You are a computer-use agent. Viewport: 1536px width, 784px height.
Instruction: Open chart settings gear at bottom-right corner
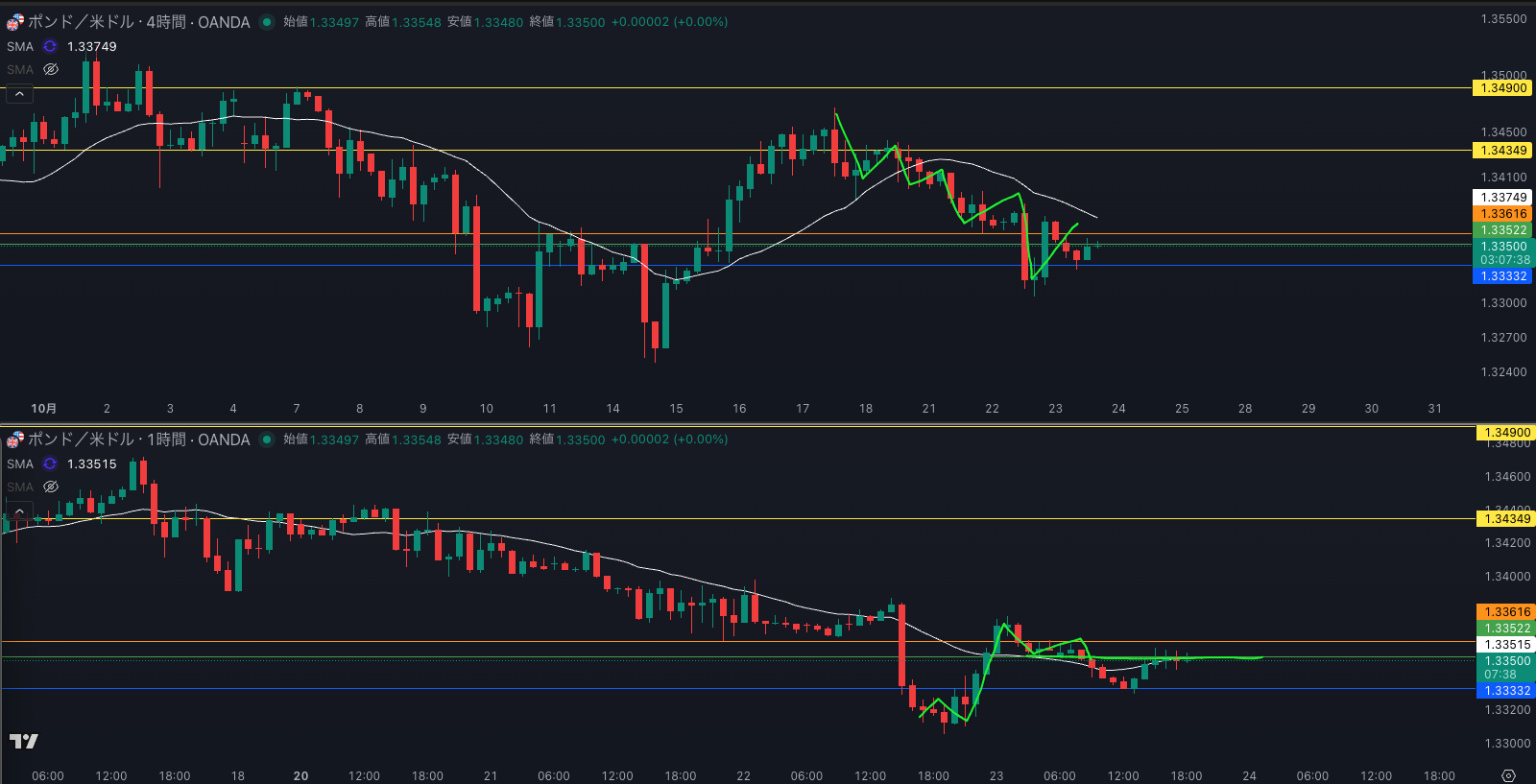pos(1508,775)
